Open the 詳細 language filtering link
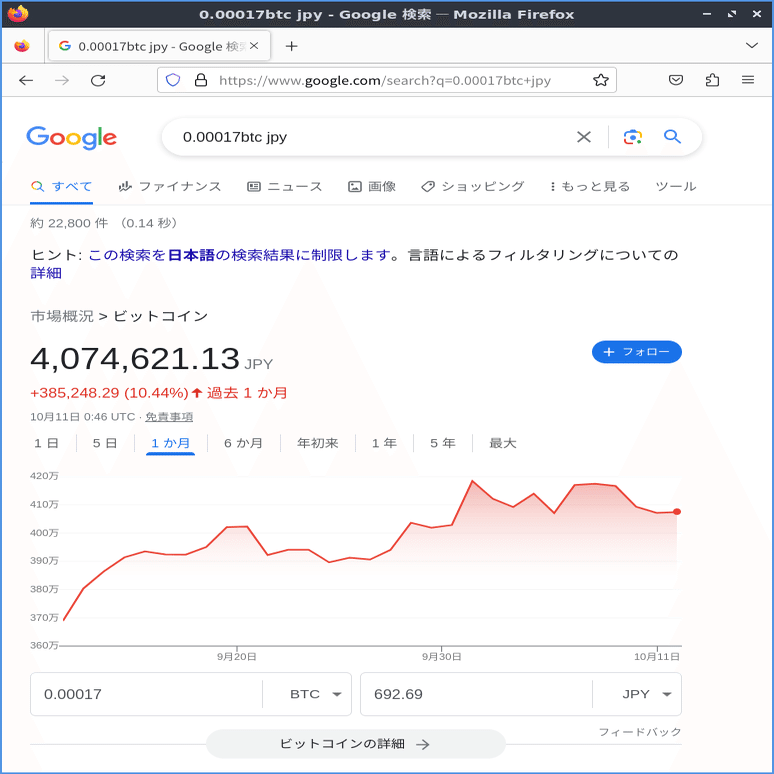Image resolution: width=774 pixels, height=774 pixels. (46, 273)
